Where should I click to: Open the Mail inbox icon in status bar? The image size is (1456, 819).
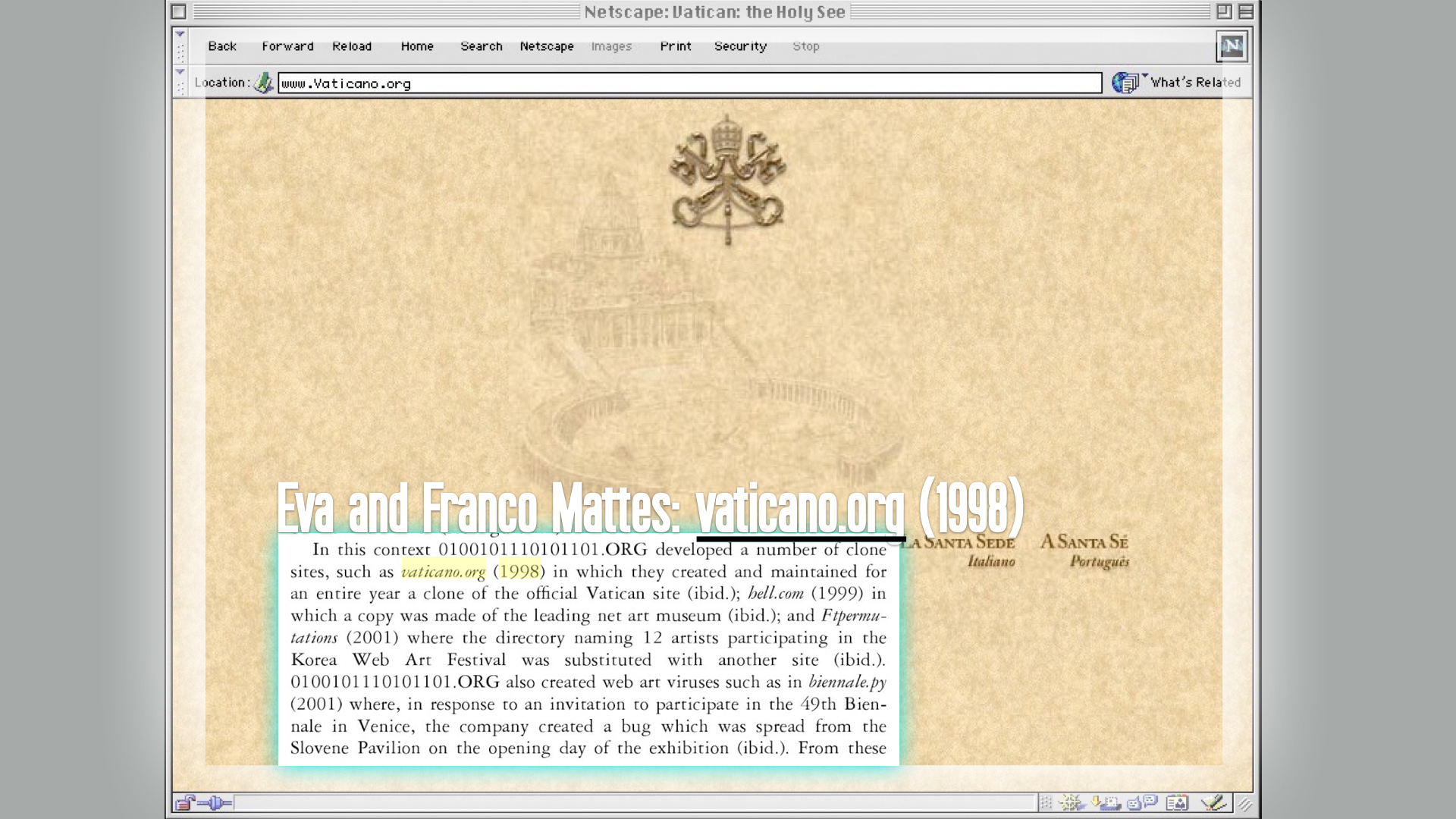coord(1106,802)
